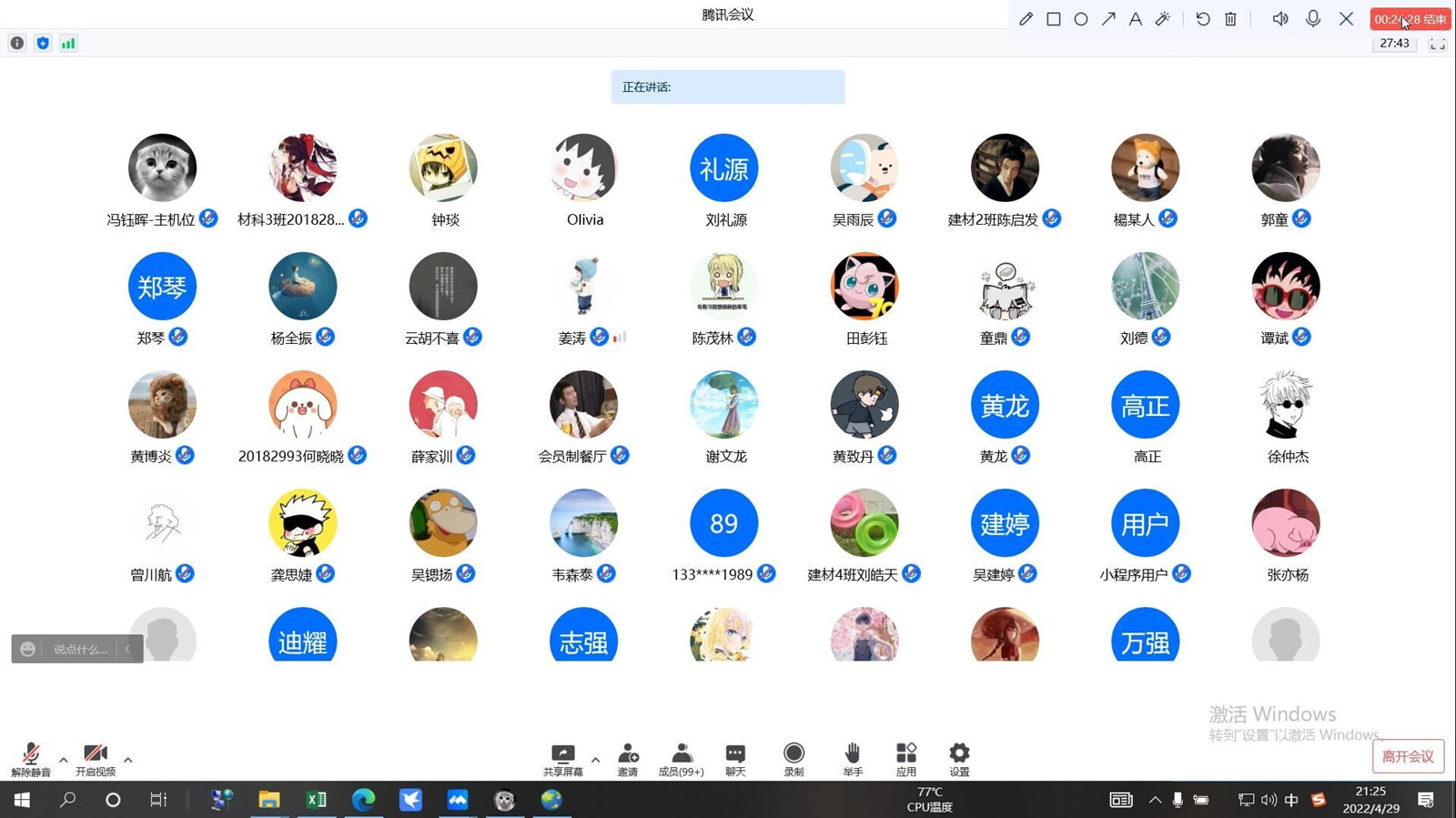Open the 应用 apps panel
Viewport: 1456px width, 818px height.
pos(905,759)
